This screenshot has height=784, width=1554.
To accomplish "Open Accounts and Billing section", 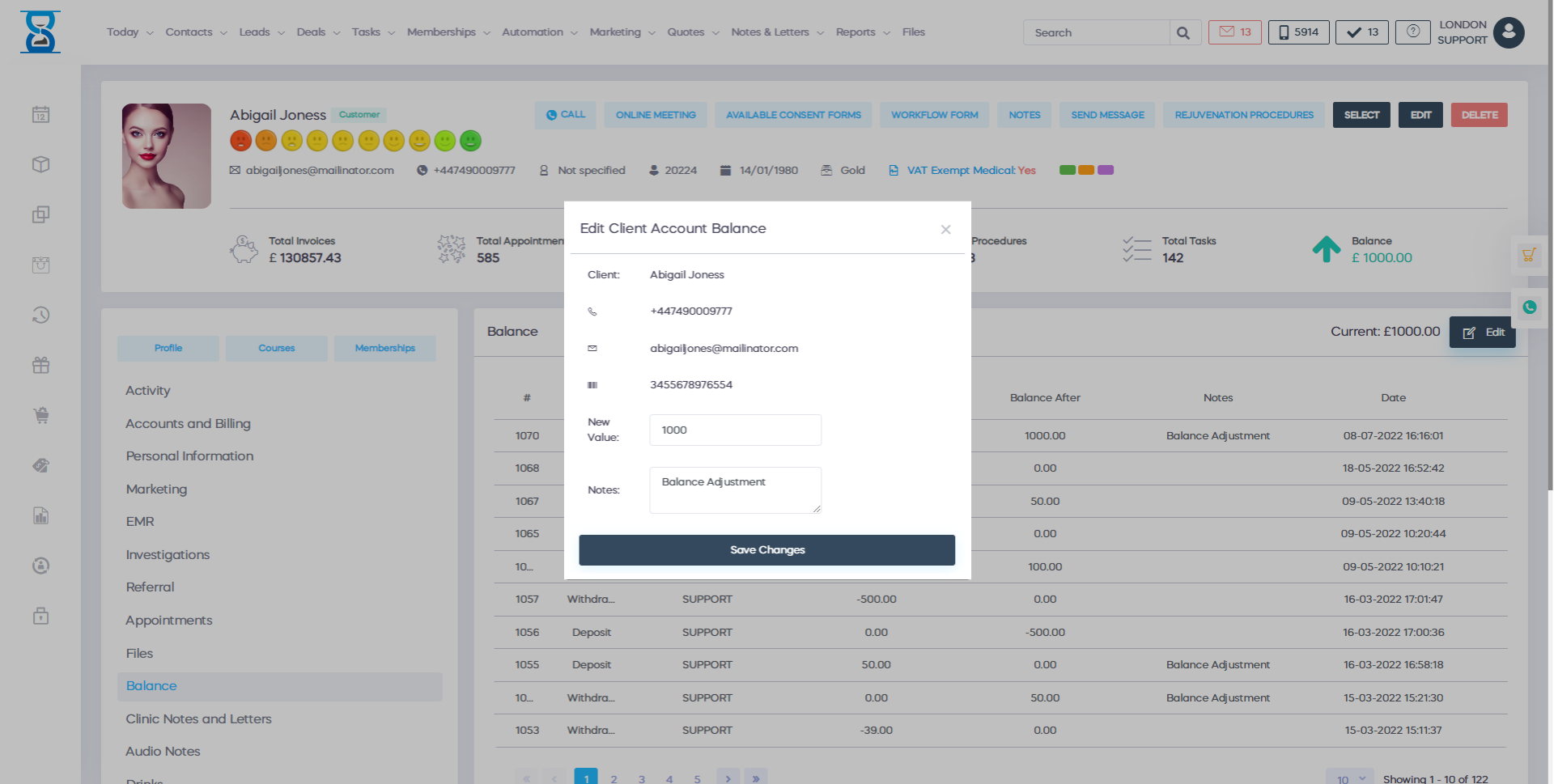I will [188, 424].
